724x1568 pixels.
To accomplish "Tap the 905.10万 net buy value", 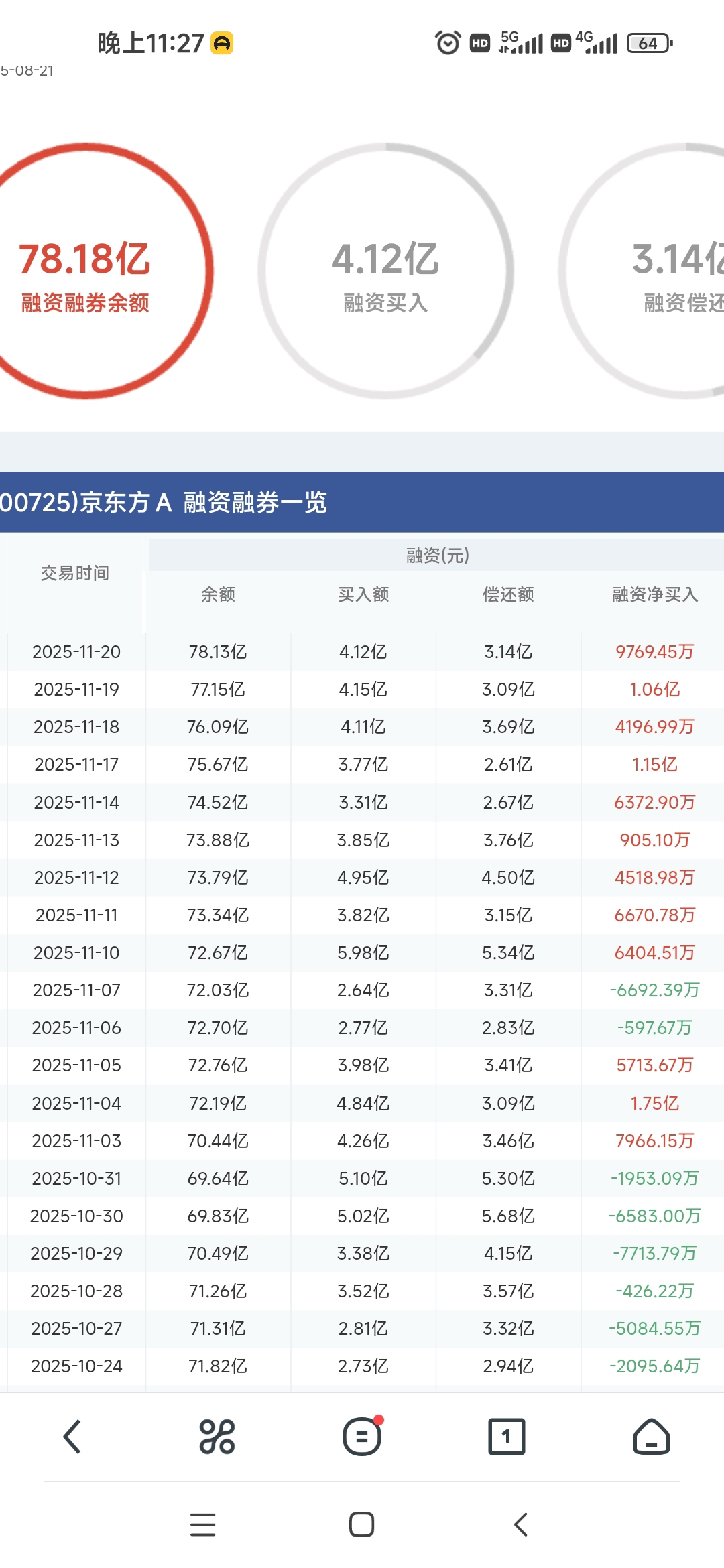I will [x=655, y=840].
